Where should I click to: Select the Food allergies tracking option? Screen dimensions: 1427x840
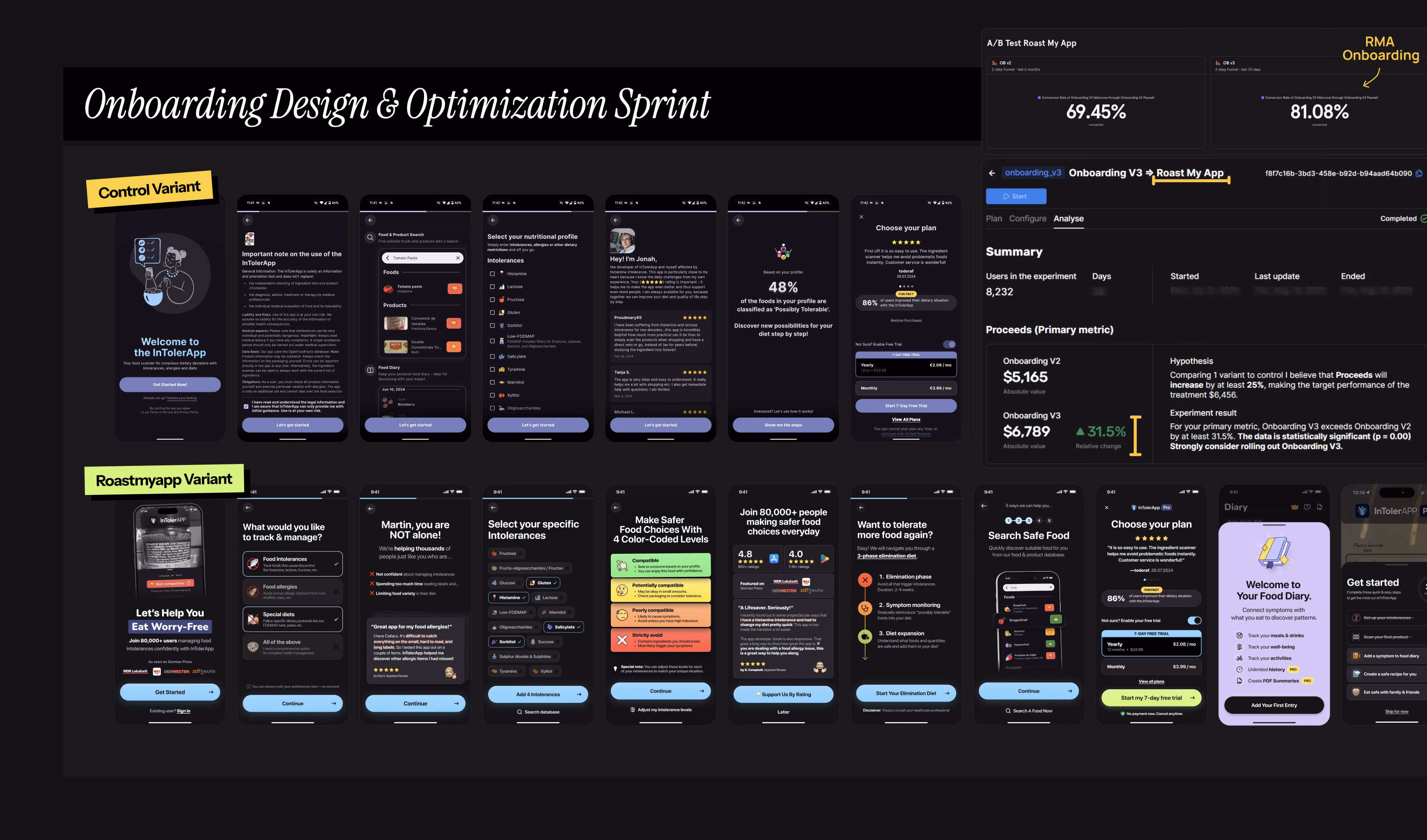tap(293, 591)
